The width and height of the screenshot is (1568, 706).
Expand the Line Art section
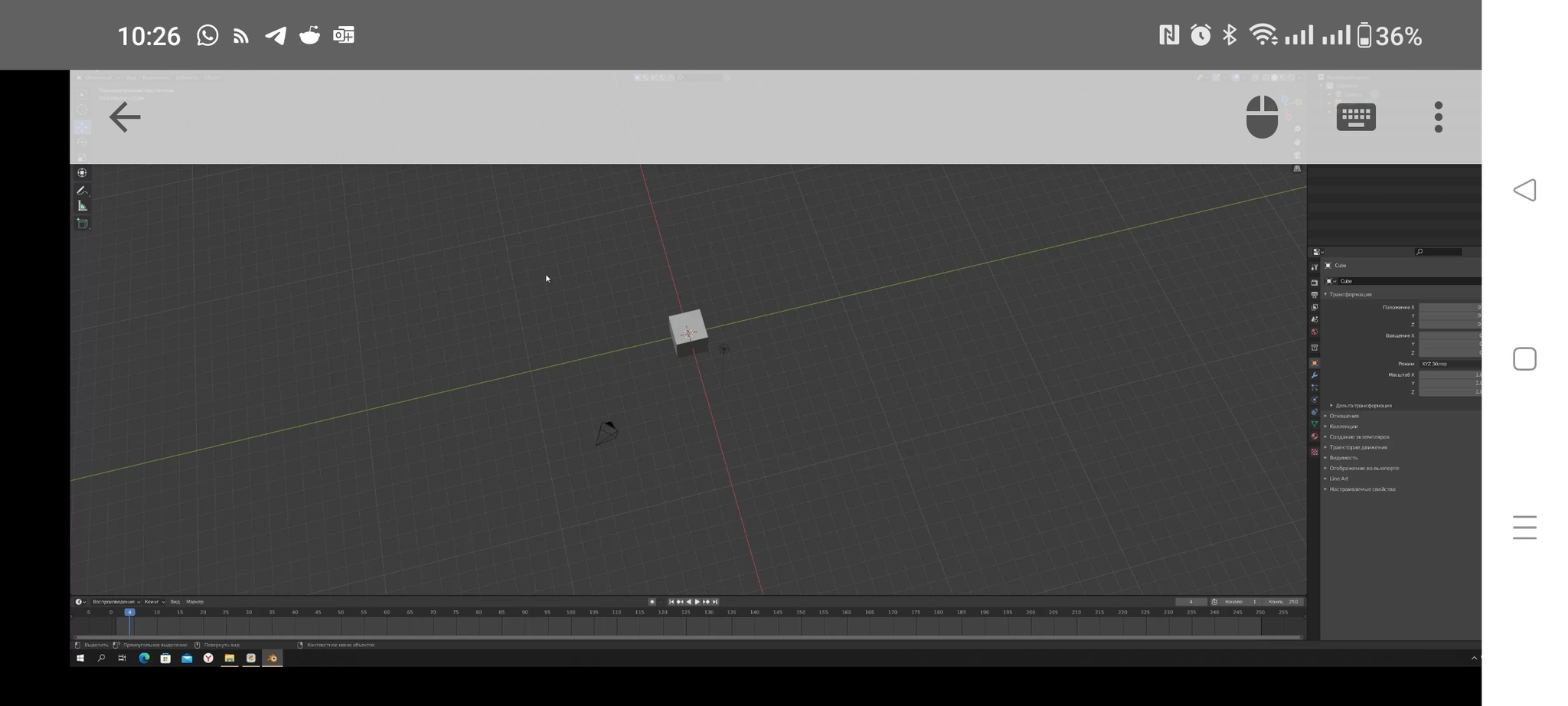1338,479
